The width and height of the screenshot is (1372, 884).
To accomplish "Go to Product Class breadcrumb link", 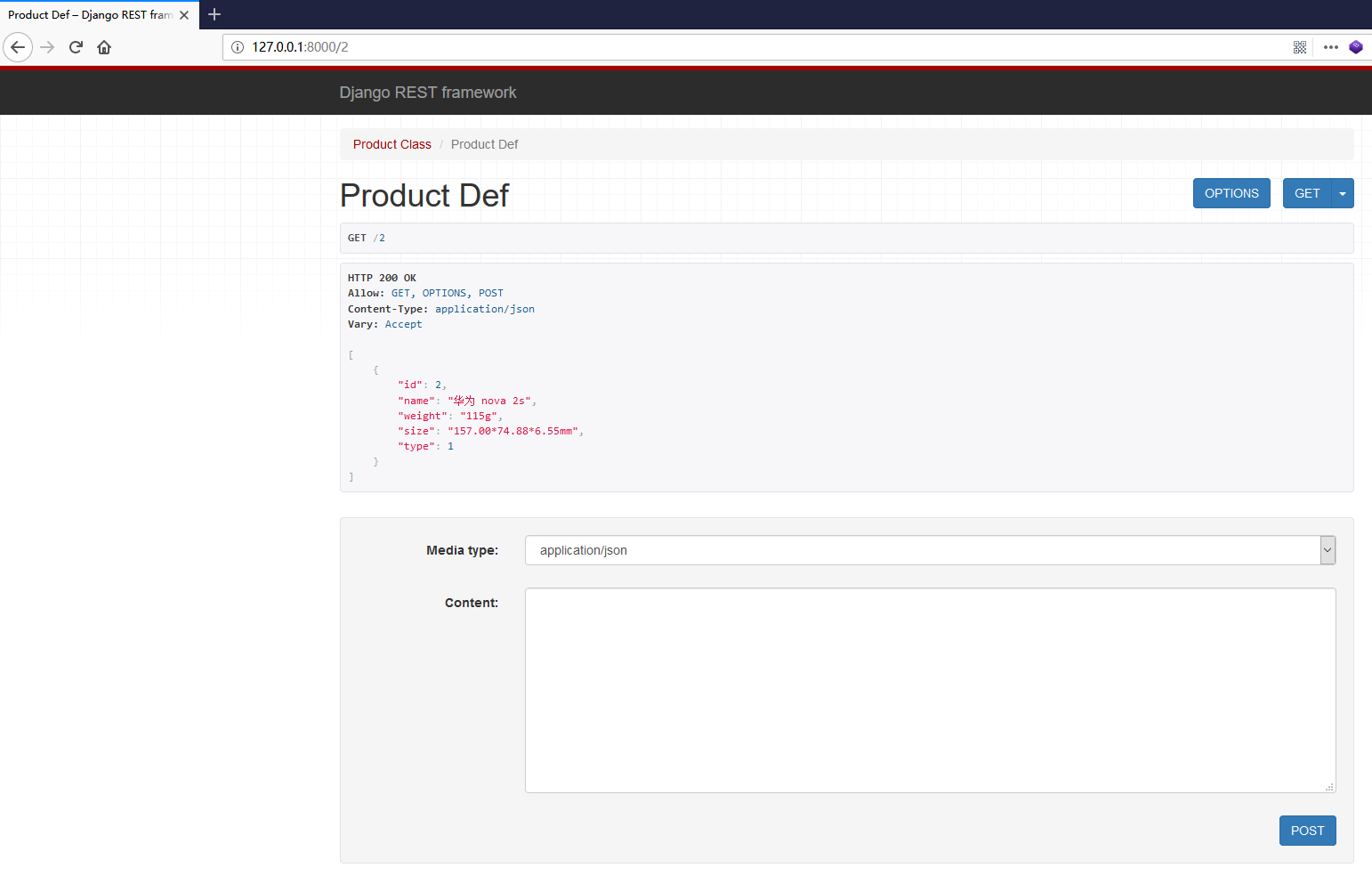I will click(x=392, y=144).
